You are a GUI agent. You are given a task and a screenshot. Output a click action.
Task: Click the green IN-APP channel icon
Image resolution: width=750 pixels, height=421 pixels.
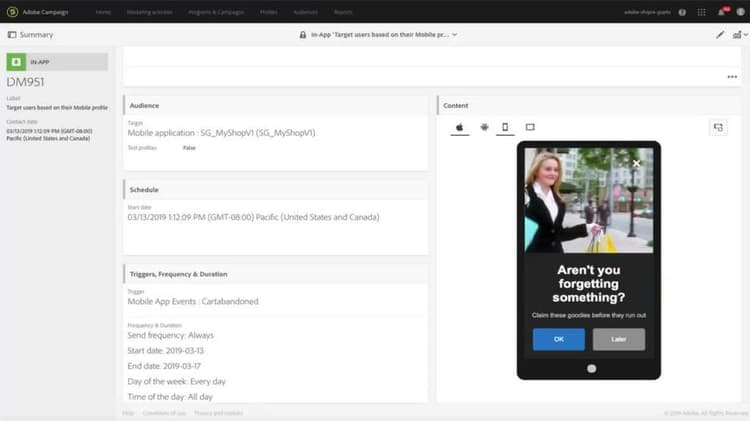16,62
